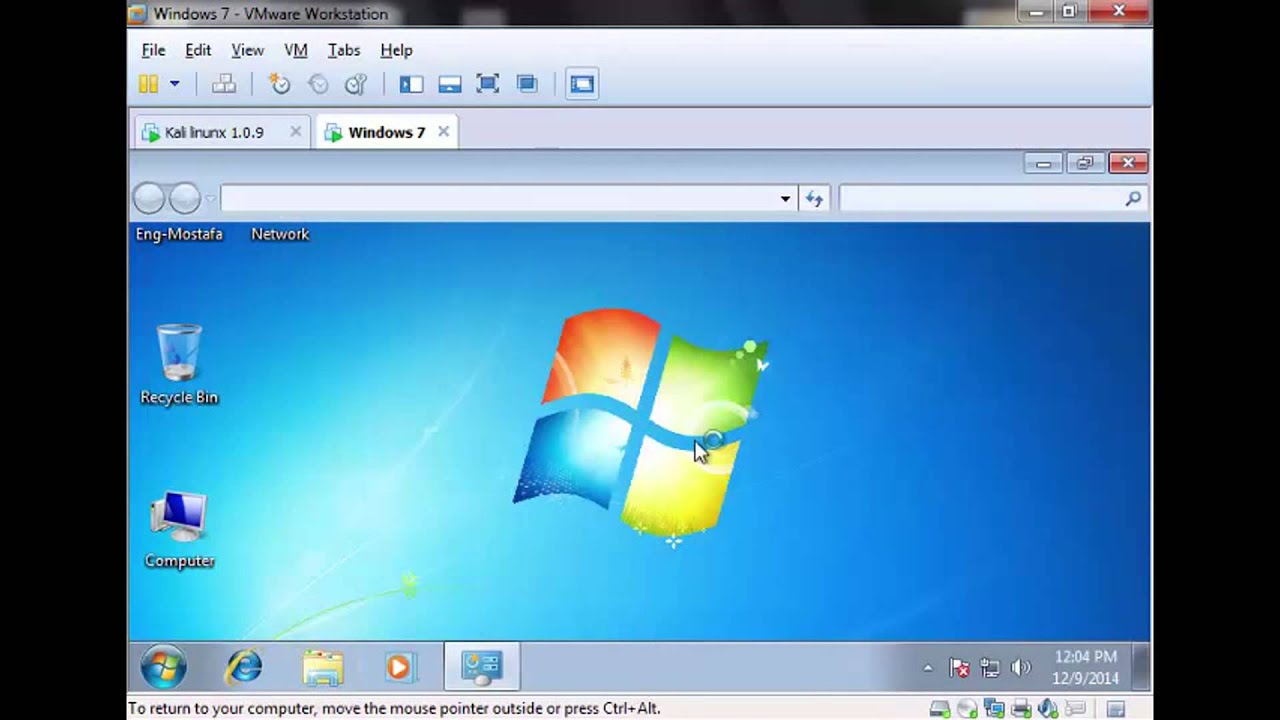Click the Explorer forward navigation button
The width and height of the screenshot is (1280, 720).
(x=184, y=198)
